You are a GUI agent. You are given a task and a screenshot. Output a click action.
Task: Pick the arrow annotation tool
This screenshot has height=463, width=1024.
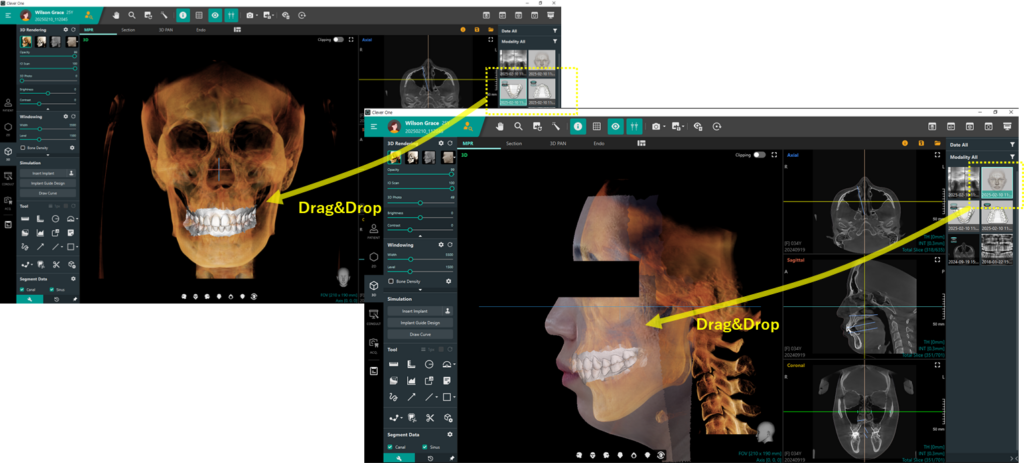tap(410, 397)
